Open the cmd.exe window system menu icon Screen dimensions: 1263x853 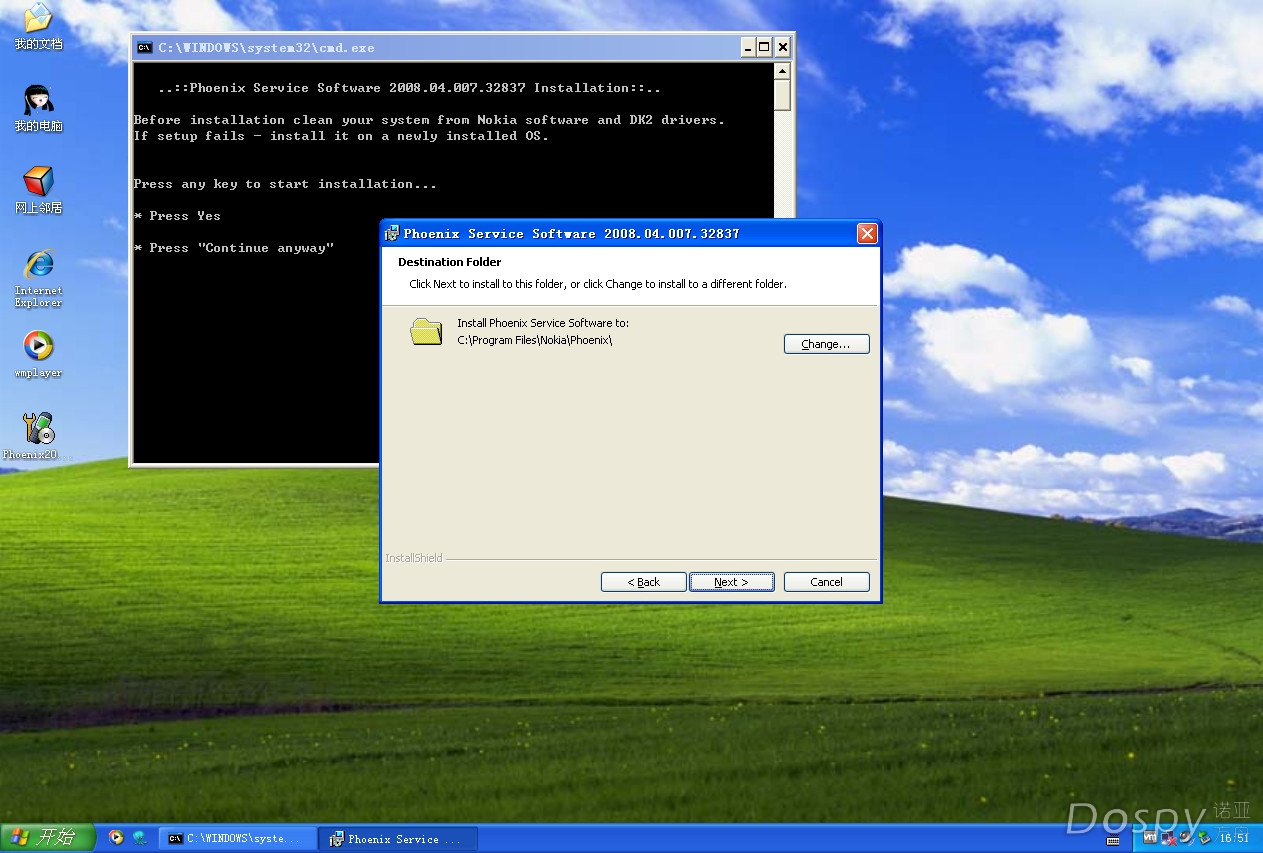tap(145, 47)
